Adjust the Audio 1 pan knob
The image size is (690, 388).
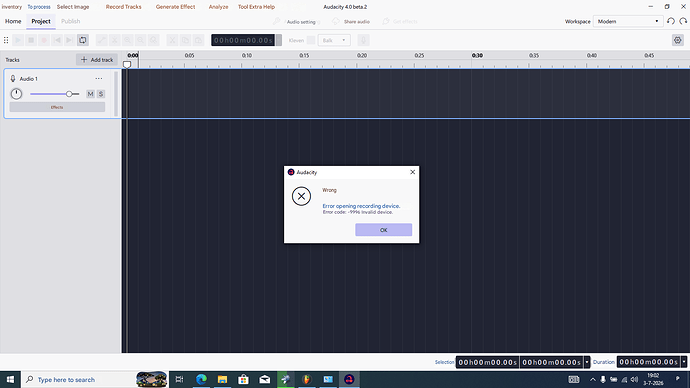pos(16,94)
